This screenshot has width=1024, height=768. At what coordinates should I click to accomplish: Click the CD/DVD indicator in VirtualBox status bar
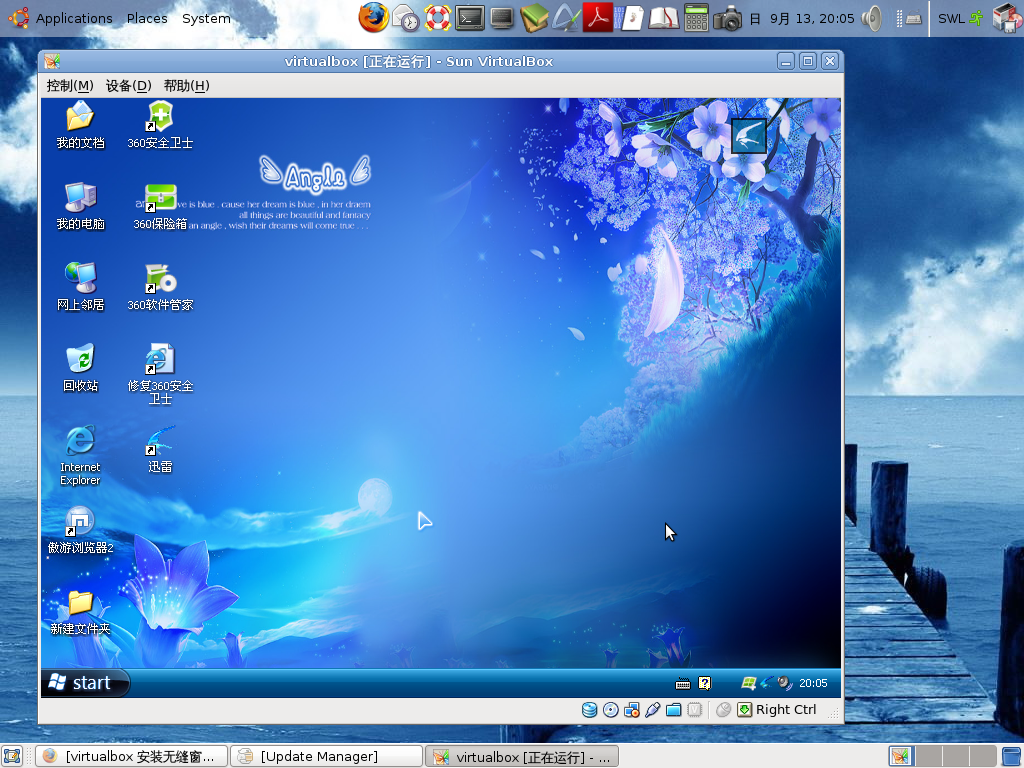pyautogui.click(x=611, y=710)
